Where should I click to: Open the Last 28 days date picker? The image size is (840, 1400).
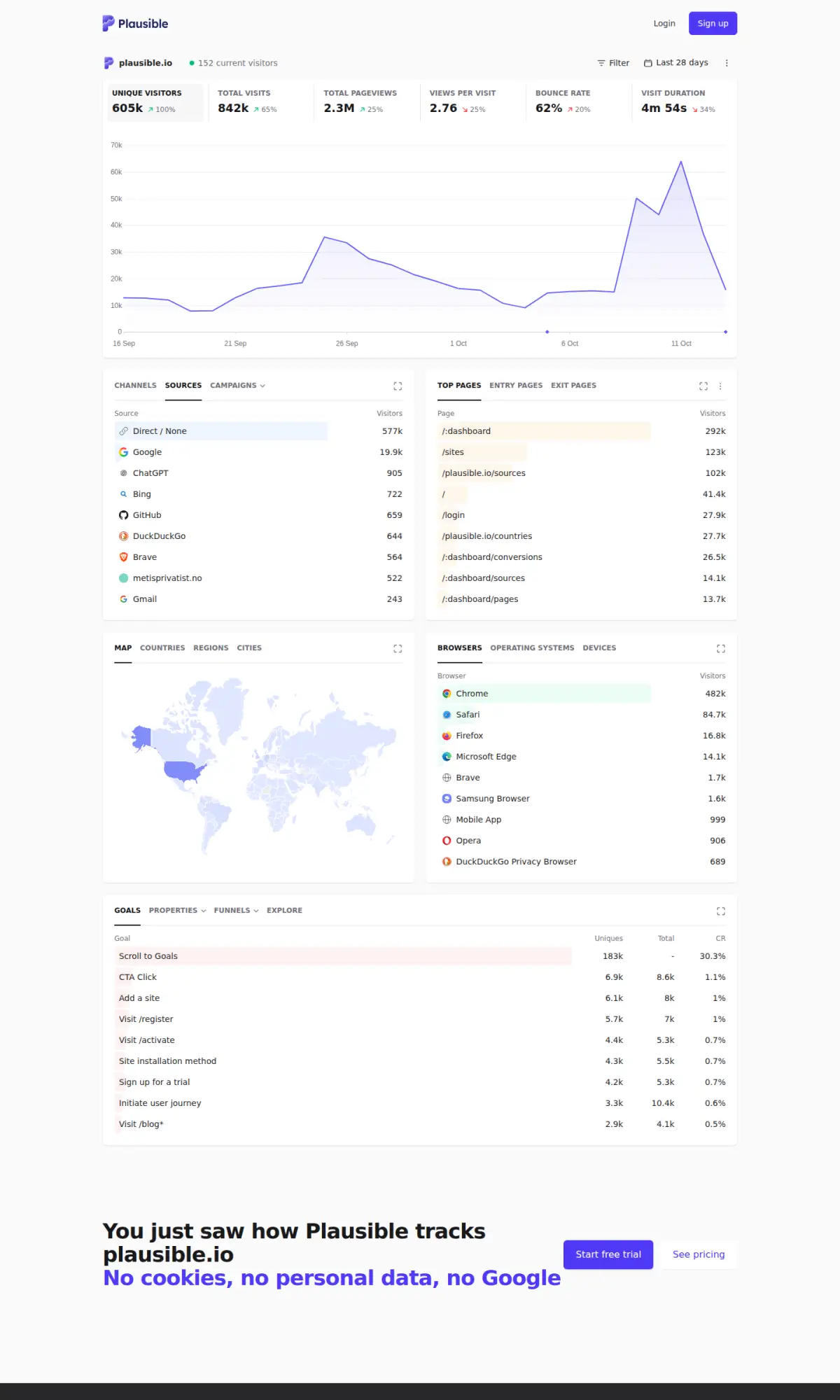676,63
